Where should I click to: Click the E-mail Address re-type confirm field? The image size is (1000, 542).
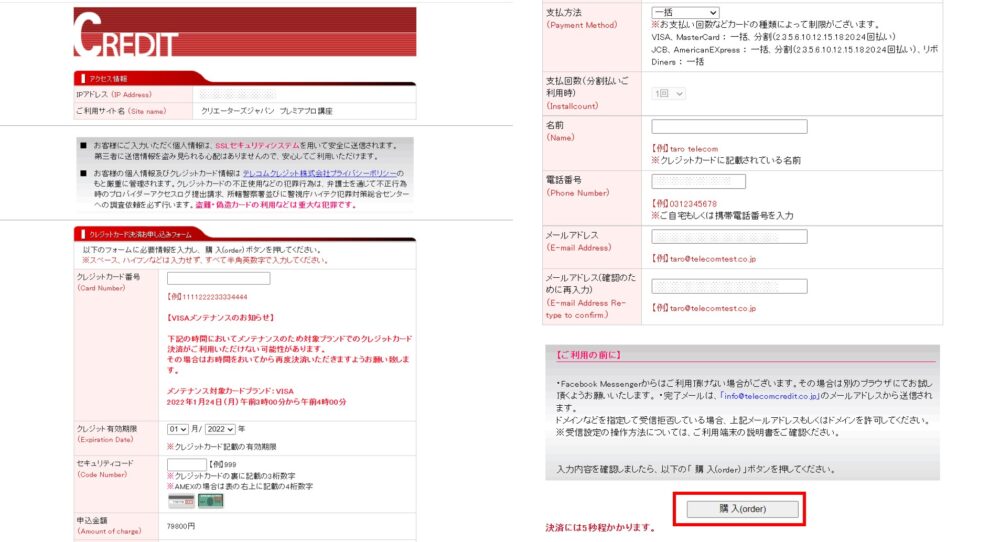click(x=729, y=286)
